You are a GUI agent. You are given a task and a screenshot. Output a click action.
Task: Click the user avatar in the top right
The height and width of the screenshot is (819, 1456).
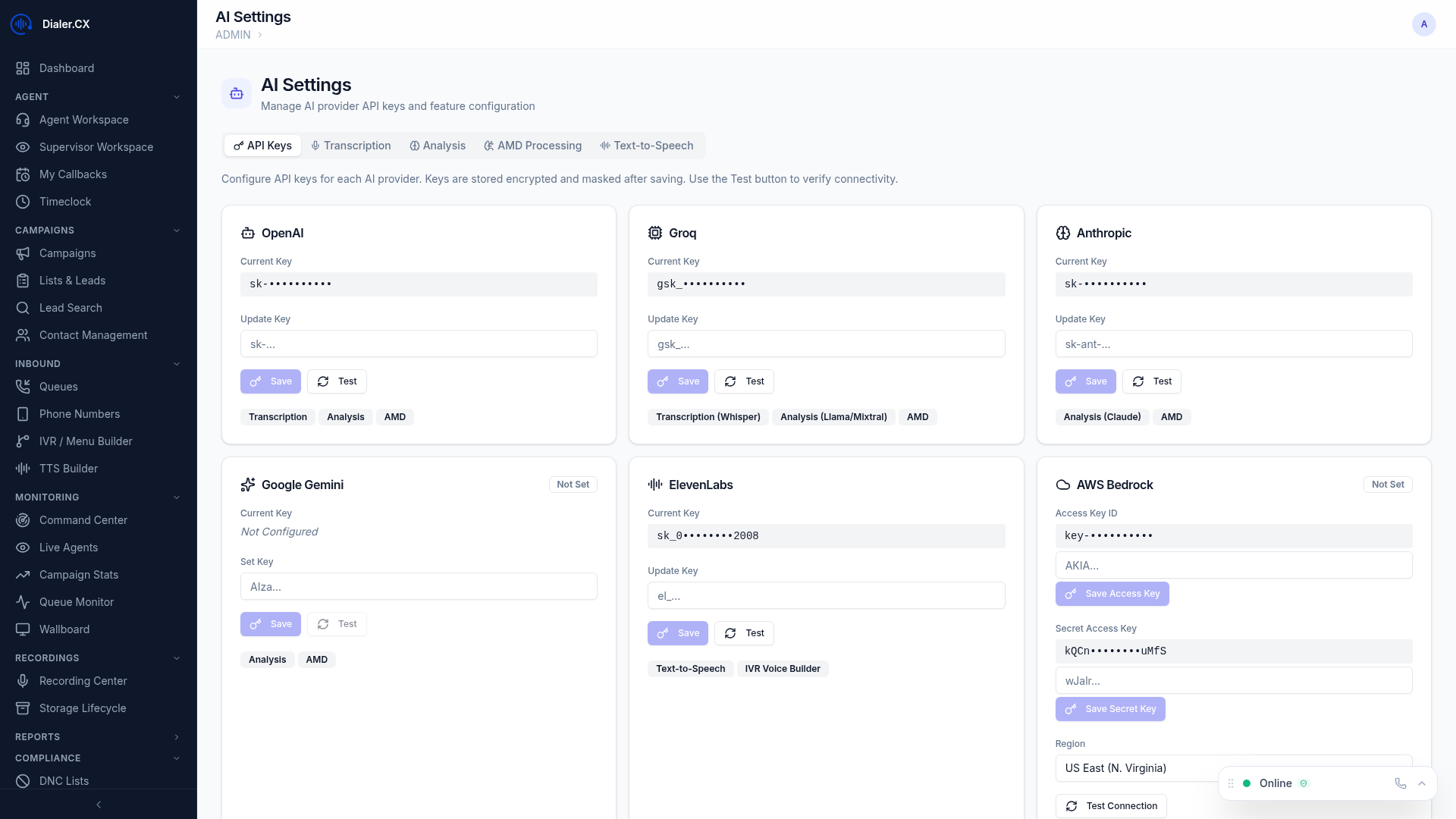point(1423,24)
